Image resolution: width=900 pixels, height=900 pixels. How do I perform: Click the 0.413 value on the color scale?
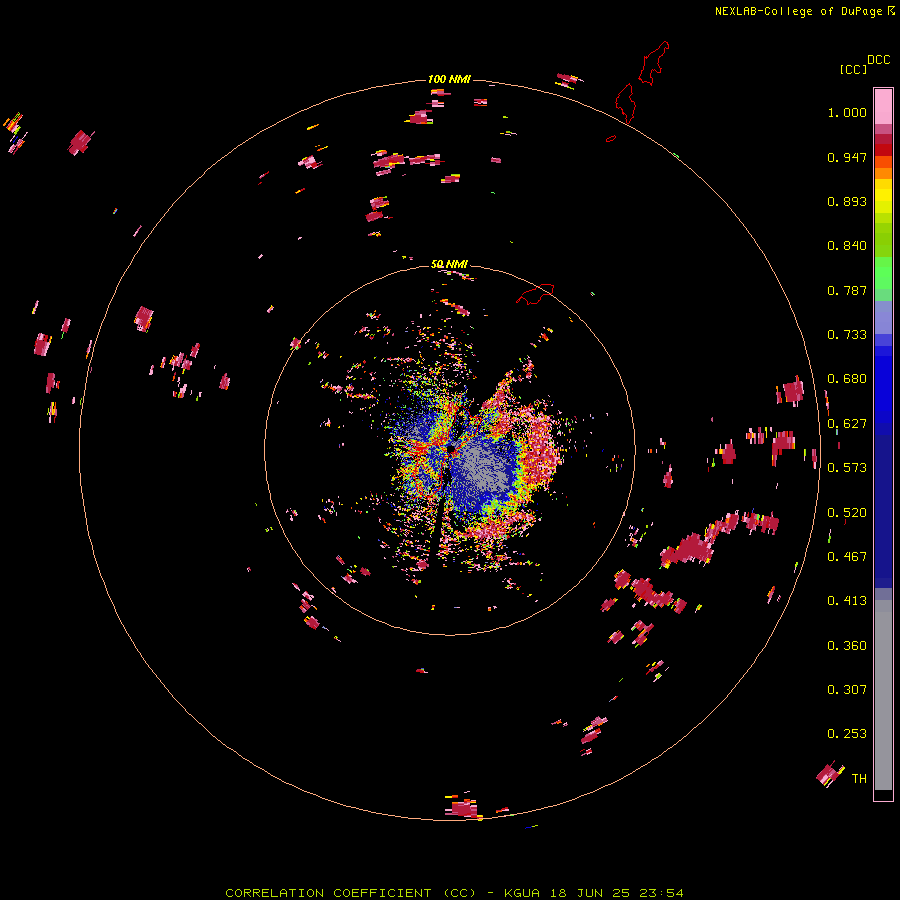click(847, 601)
